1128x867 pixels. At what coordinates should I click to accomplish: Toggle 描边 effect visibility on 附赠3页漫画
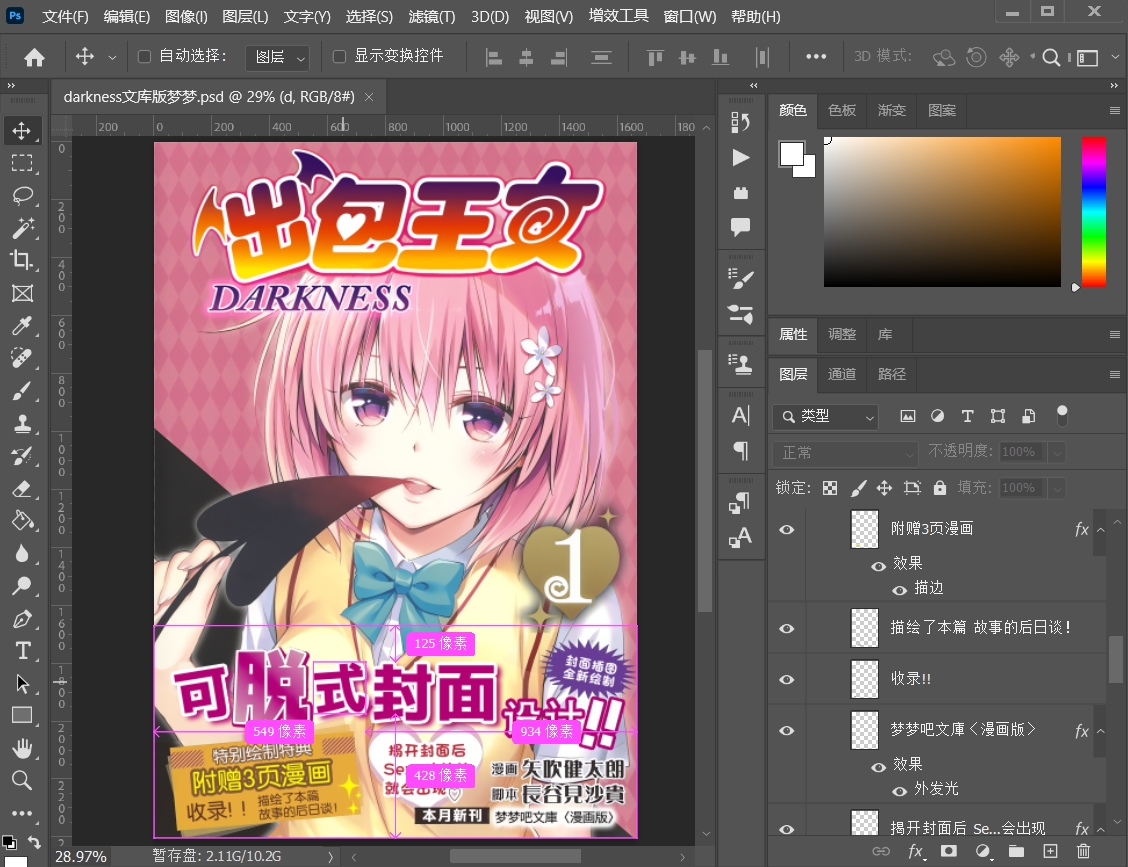tap(899, 590)
